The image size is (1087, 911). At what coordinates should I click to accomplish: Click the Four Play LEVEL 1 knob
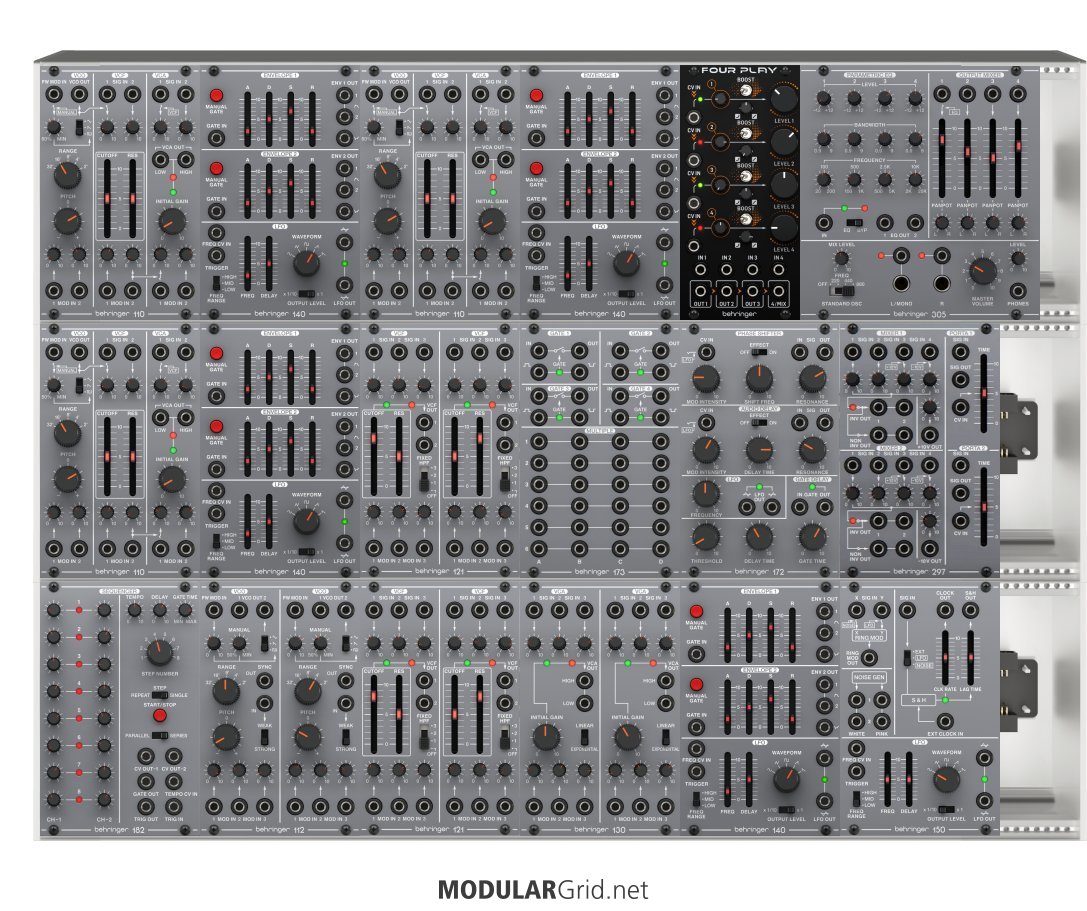tap(783, 99)
